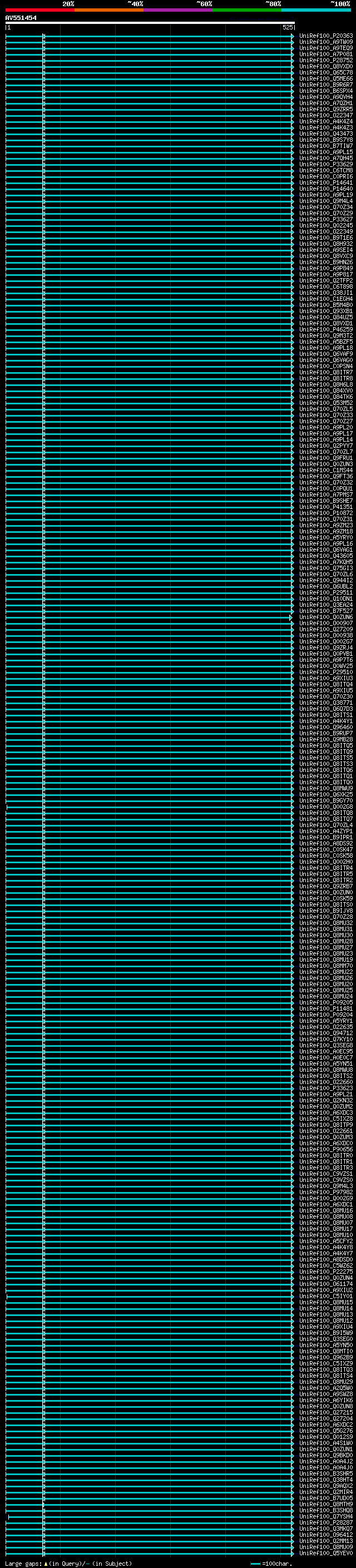Select the query name AV551454

pos(21,18)
